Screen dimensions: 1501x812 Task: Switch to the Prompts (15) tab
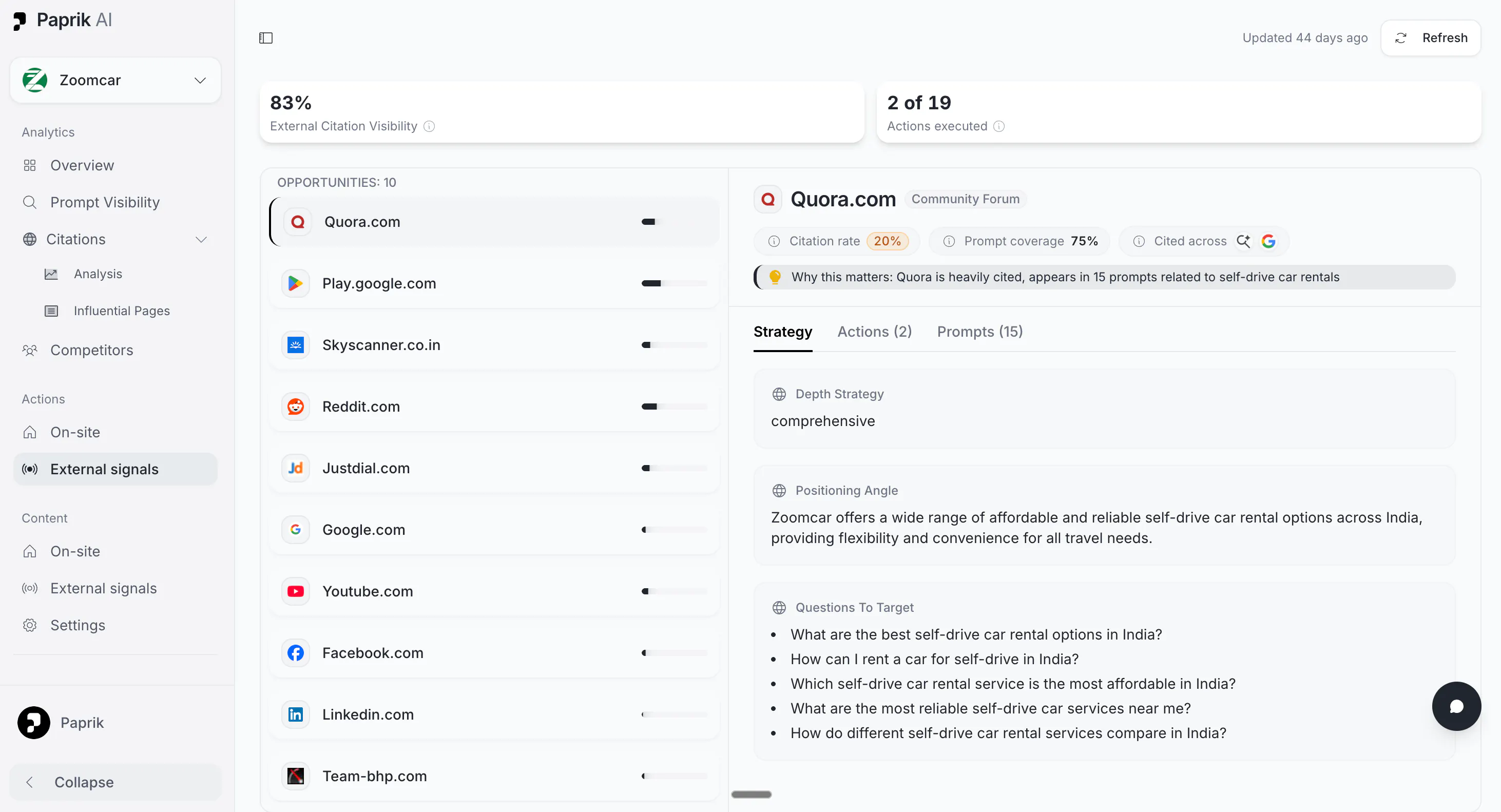pos(979,332)
